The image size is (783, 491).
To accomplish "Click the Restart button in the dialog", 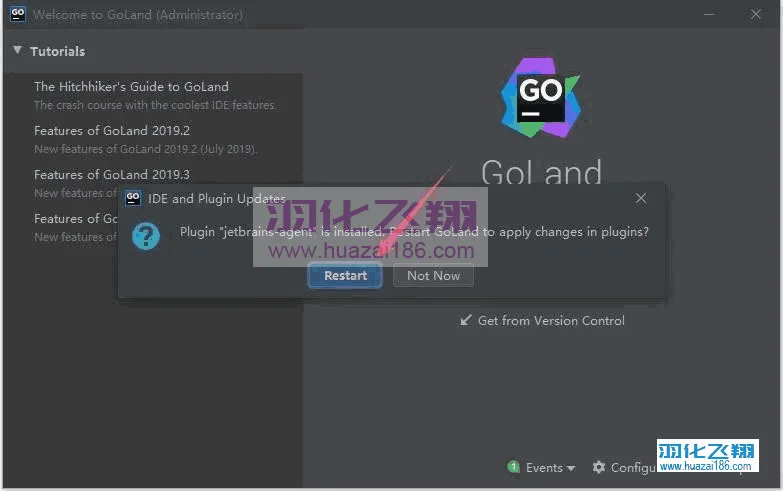I will pos(345,276).
